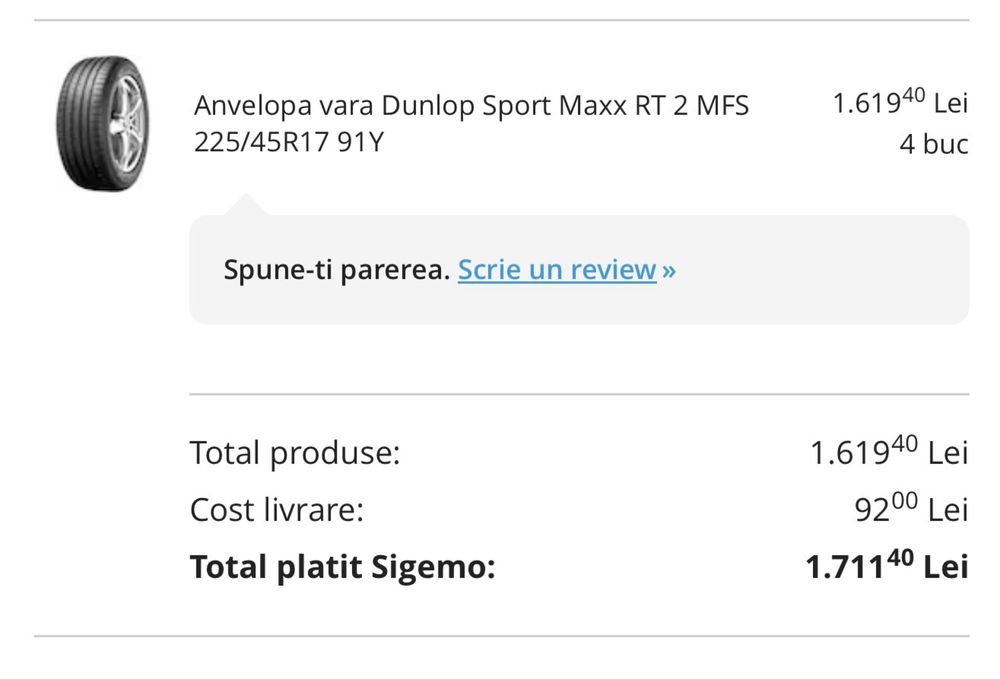Select the bold 1.711 Lei total amount

(887, 567)
